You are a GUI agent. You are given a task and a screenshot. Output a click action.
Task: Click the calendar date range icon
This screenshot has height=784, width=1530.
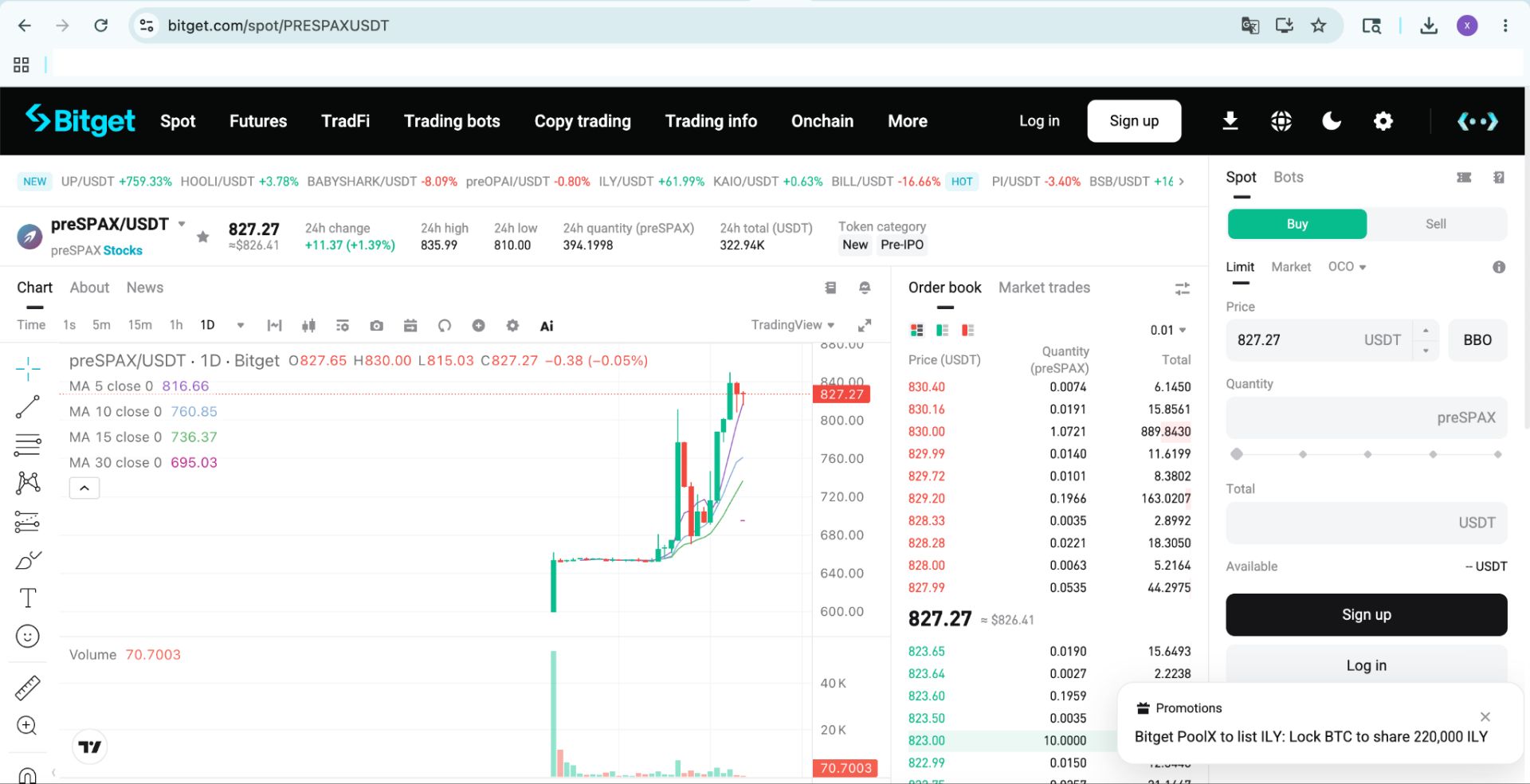pyautogui.click(x=410, y=325)
